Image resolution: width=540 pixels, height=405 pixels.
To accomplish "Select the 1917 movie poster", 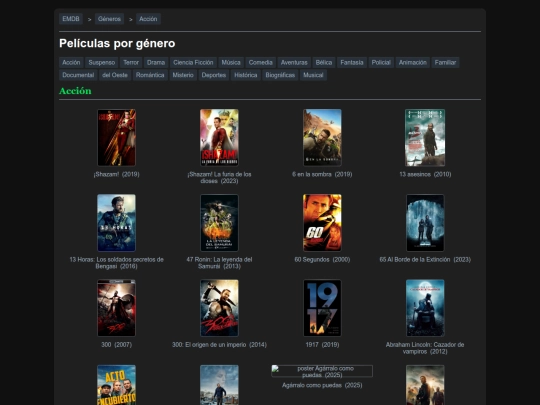I will 322,308.
